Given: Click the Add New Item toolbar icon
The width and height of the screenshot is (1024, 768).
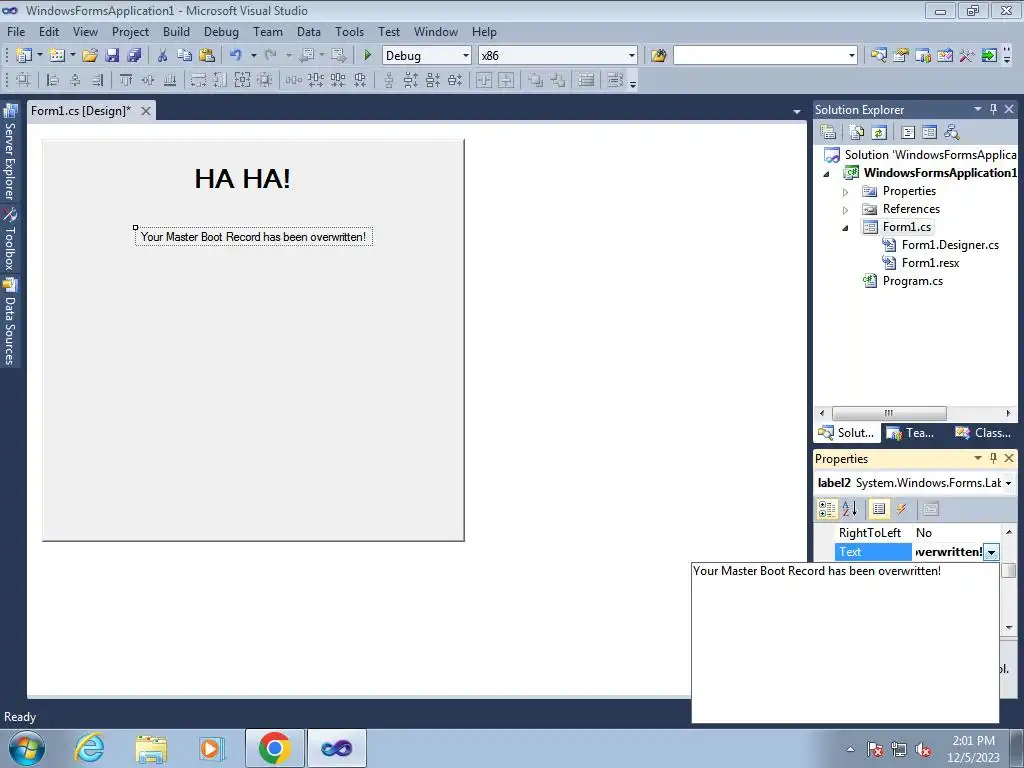Looking at the screenshot, I should (x=57, y=56).
